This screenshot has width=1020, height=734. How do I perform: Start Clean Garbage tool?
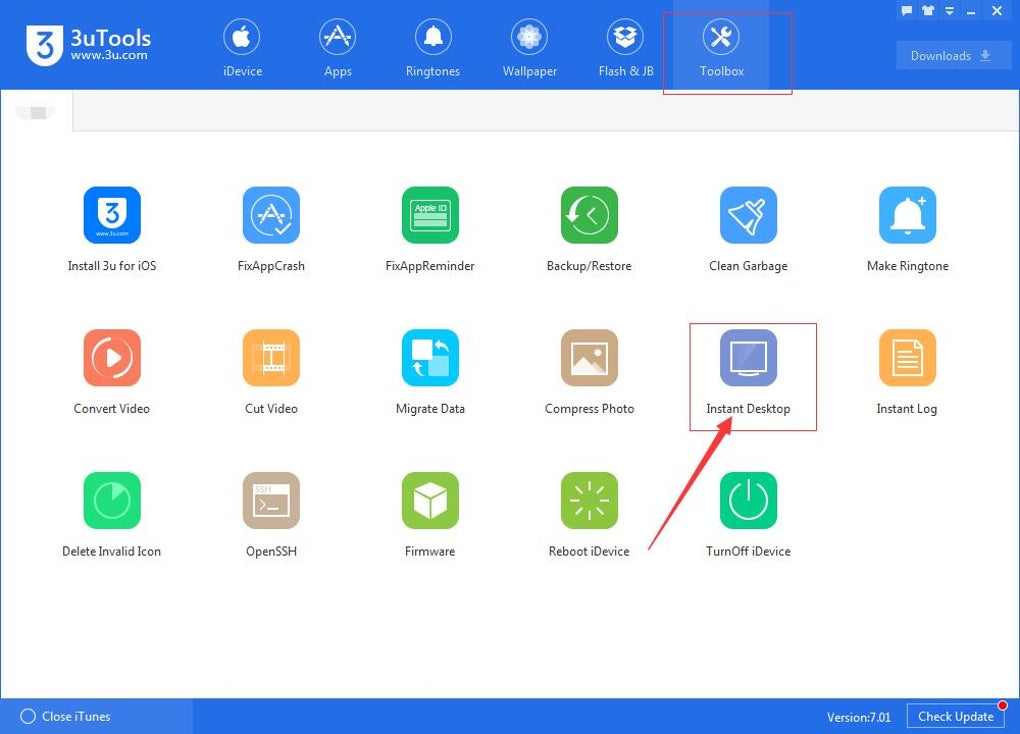[748, 215]
